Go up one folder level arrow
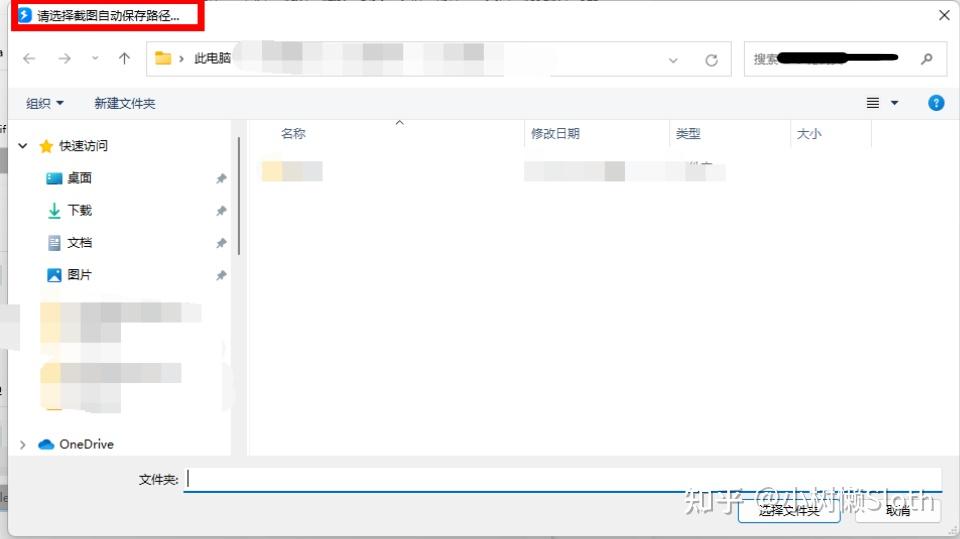The width and height of the screenshot is (960, 539). [x=124, y=59]
